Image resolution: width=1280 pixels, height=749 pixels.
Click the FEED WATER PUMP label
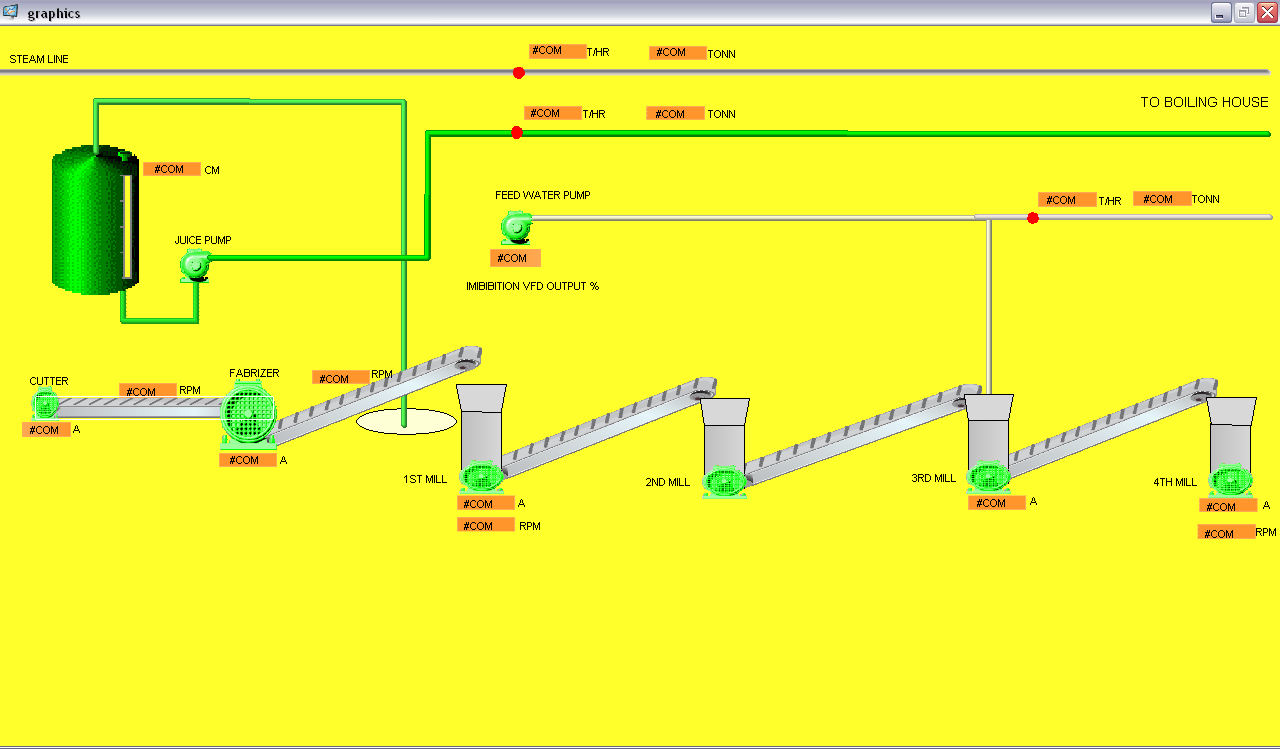pos(543,196)
